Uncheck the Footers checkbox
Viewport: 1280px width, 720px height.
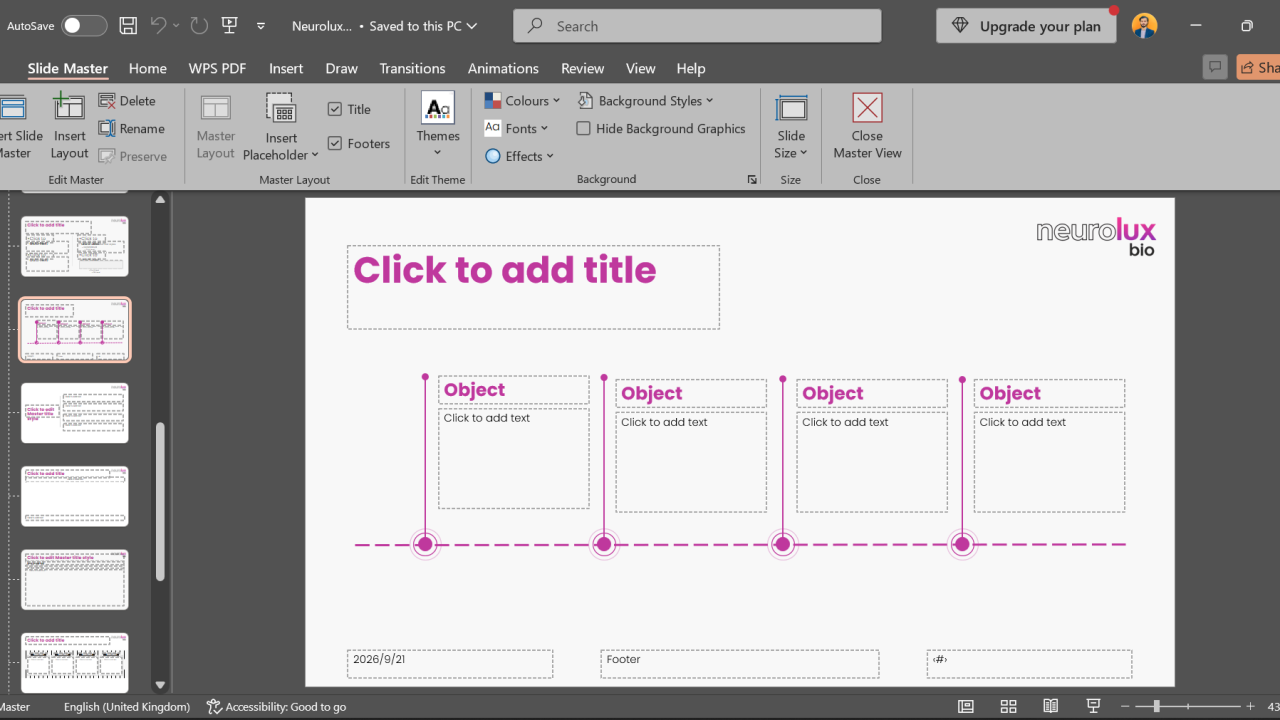[x=335, y=144]
